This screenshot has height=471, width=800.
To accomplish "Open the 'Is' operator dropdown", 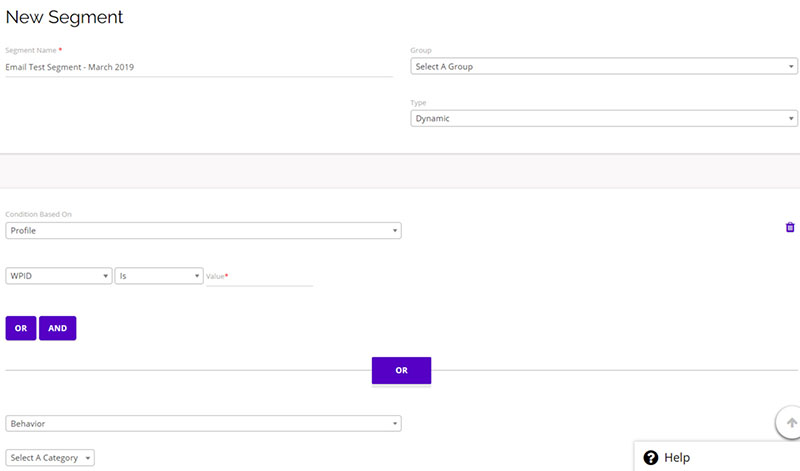I will pyautogui.click(x=159, y=276).
